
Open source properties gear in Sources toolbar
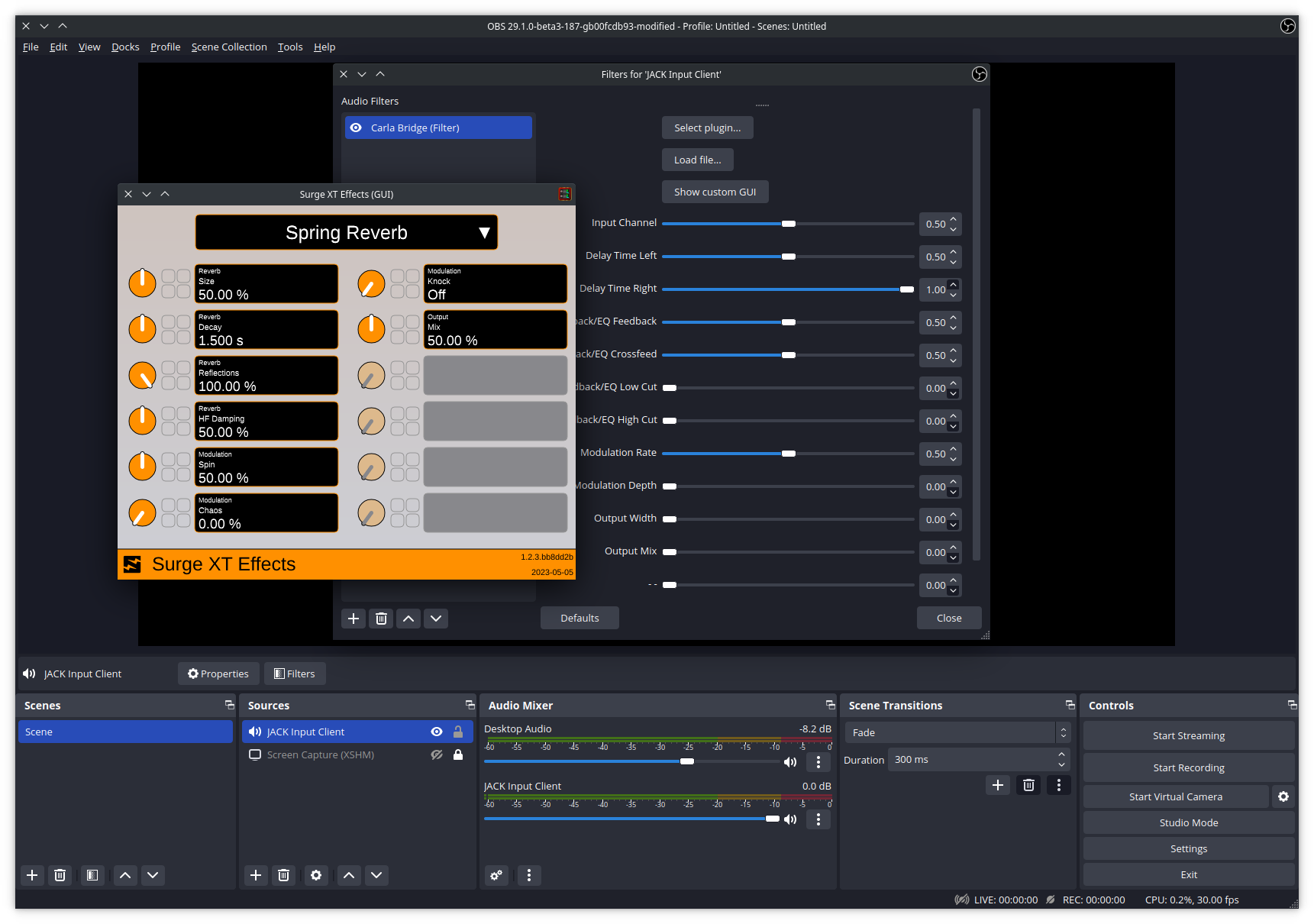(316, 875)
